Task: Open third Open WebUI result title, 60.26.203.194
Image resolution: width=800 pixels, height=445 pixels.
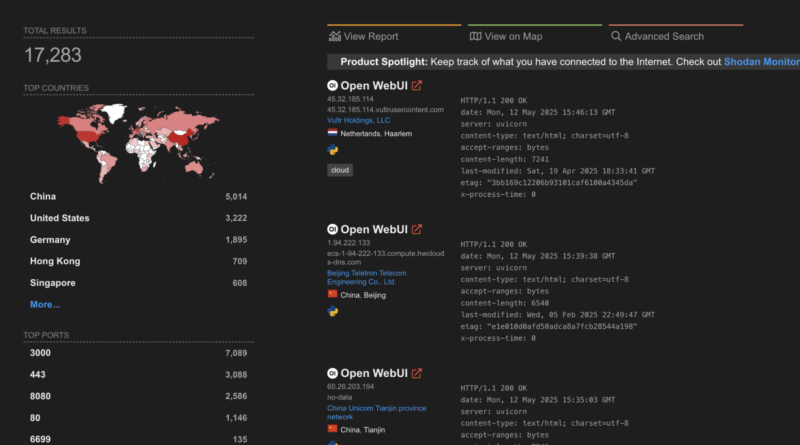Action: [x=374, y=374]
